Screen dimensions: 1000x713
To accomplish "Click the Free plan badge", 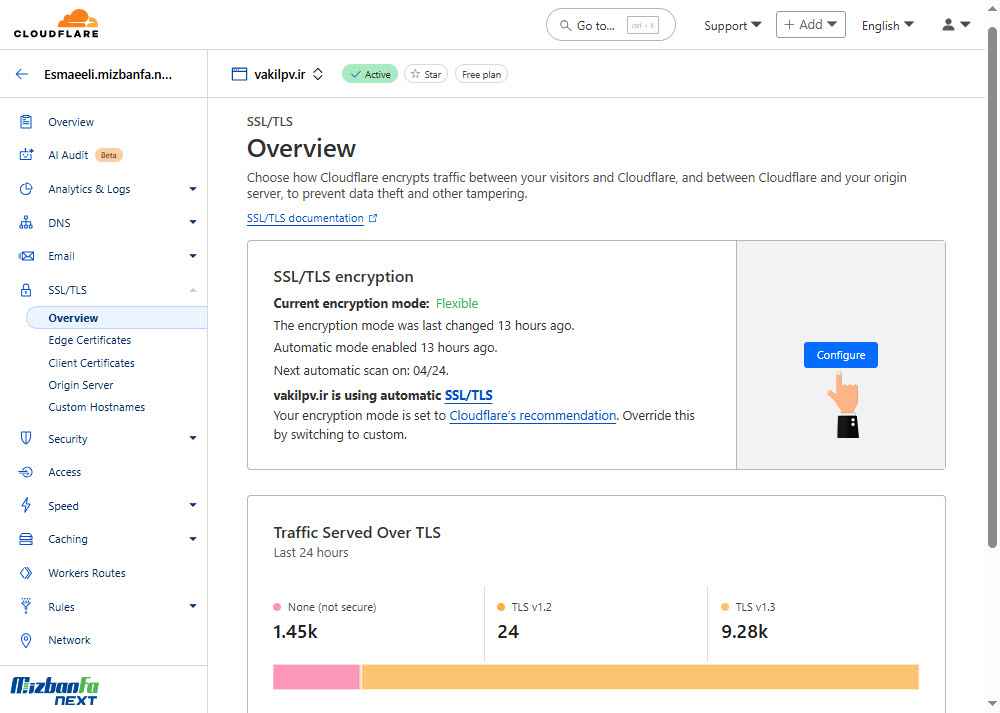I will tap(482, 75).
